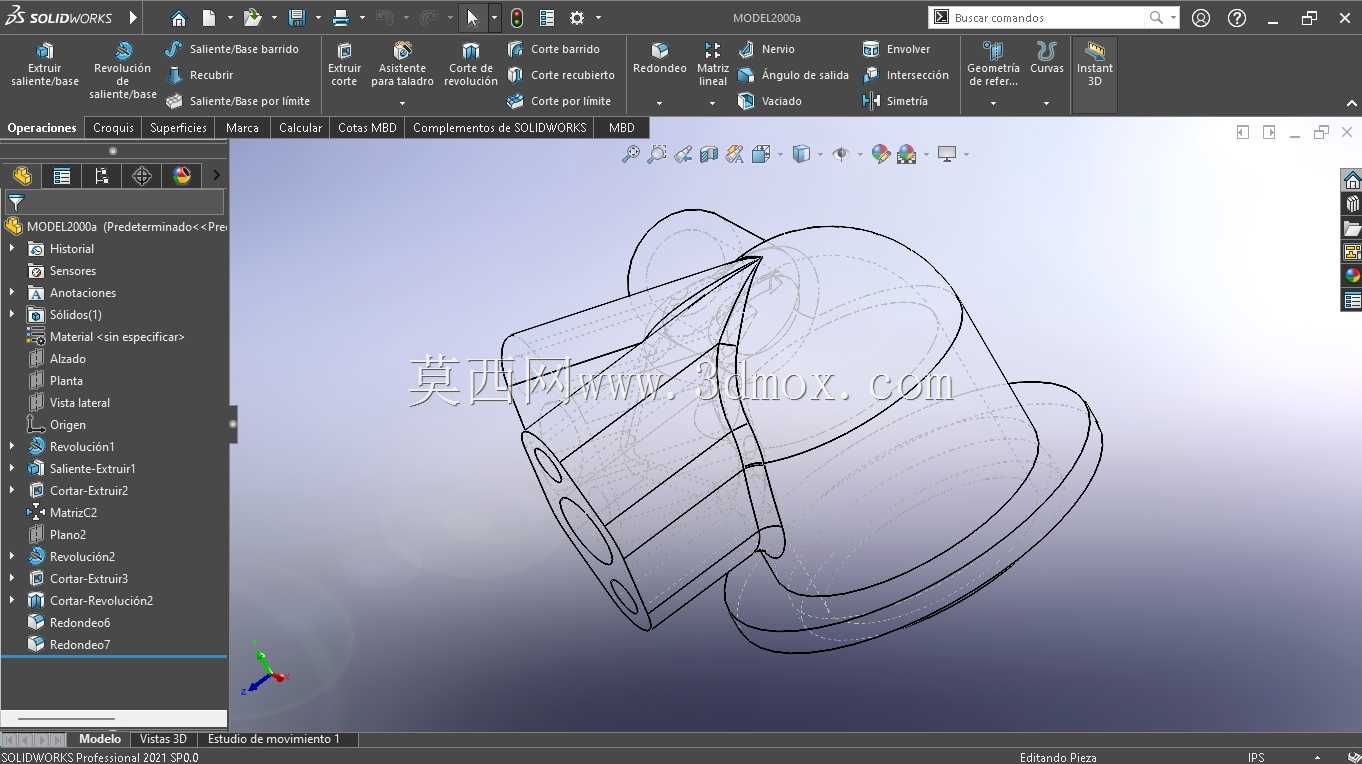Click the feature tree filter field
This screenshot has height=764, width=1362.
coord(114,202)
